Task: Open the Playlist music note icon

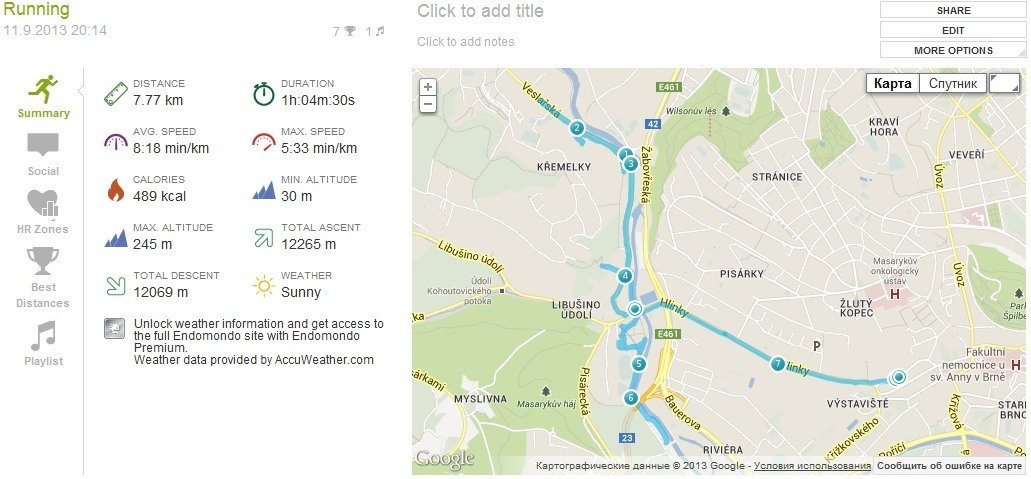Action: tap(43, 336)
